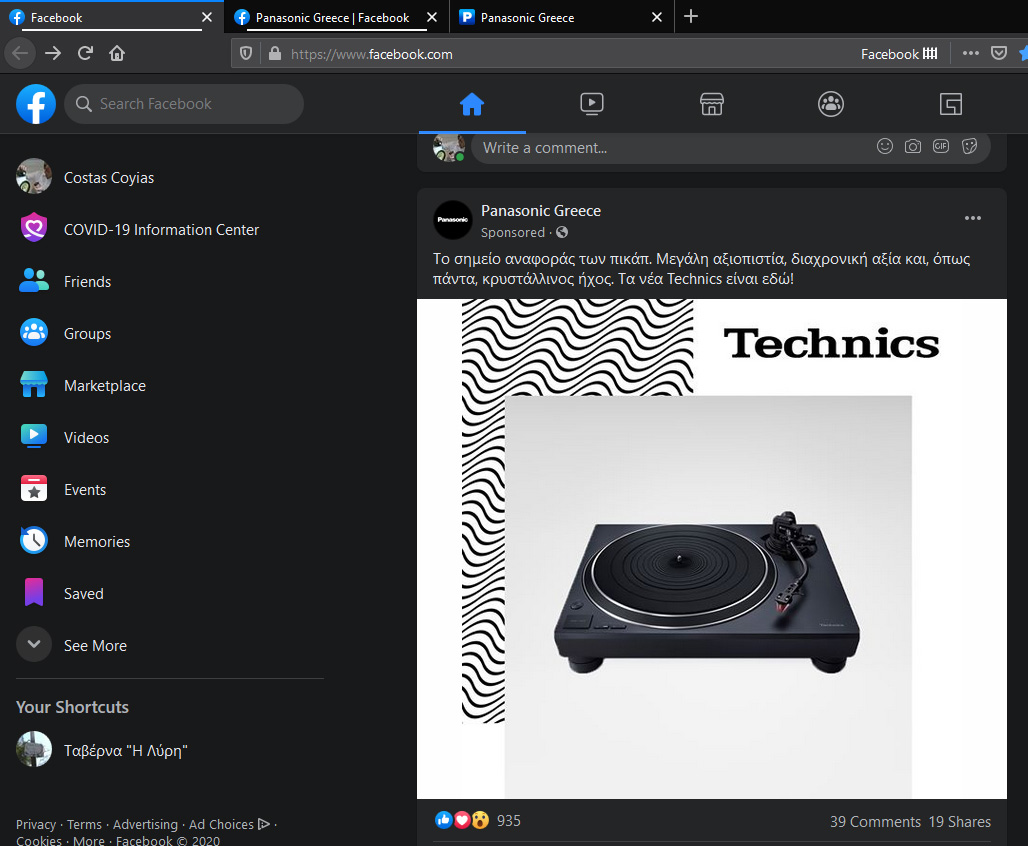
Task: Open the Advertising footer link
Action: (x=146, y=824)
